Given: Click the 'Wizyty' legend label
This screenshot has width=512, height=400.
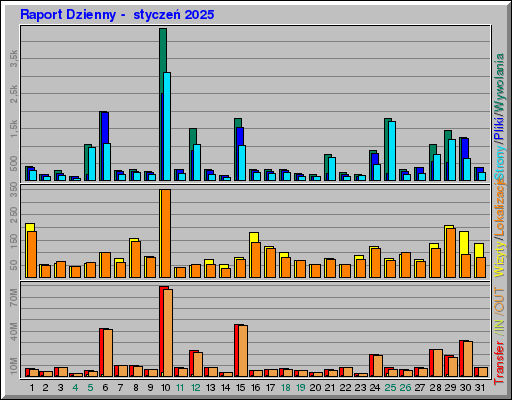Looking at the screenshot, I should (x=500, y=259).
